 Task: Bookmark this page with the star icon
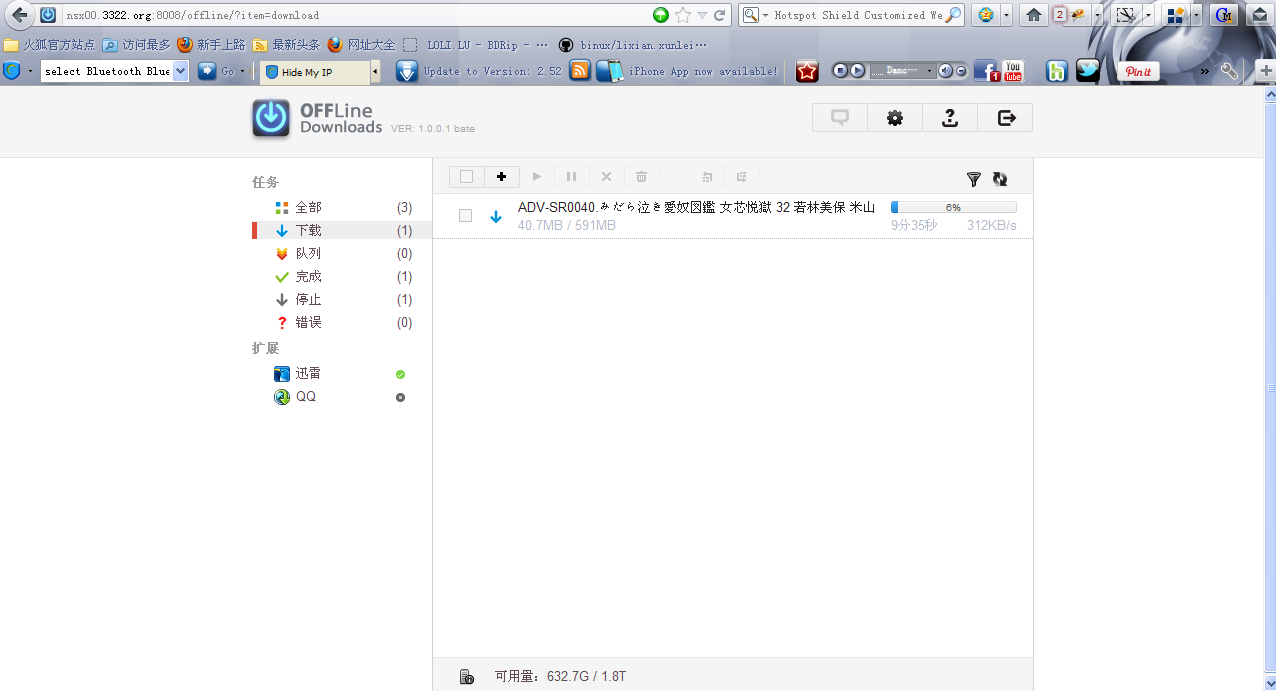pos(683,15)
